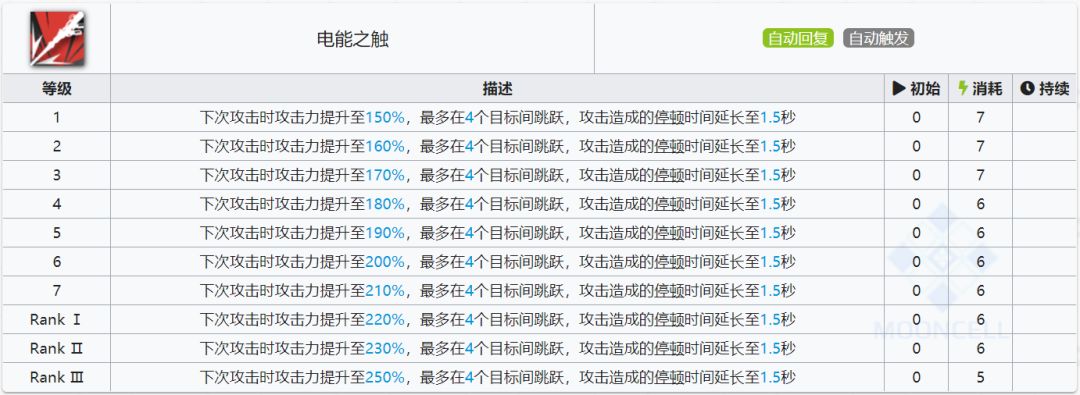Click the 150% value in level 1 row

point(385,117)
